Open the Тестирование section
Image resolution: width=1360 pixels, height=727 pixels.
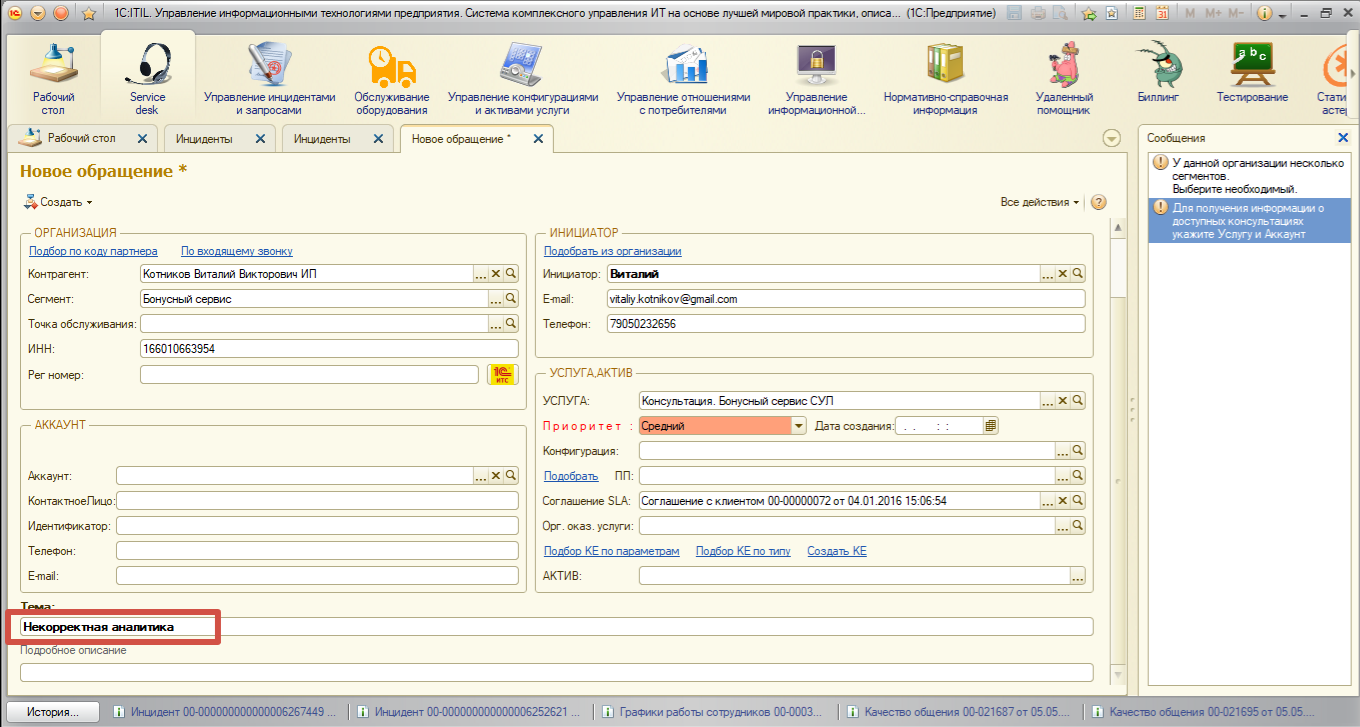click(1252, 70)
